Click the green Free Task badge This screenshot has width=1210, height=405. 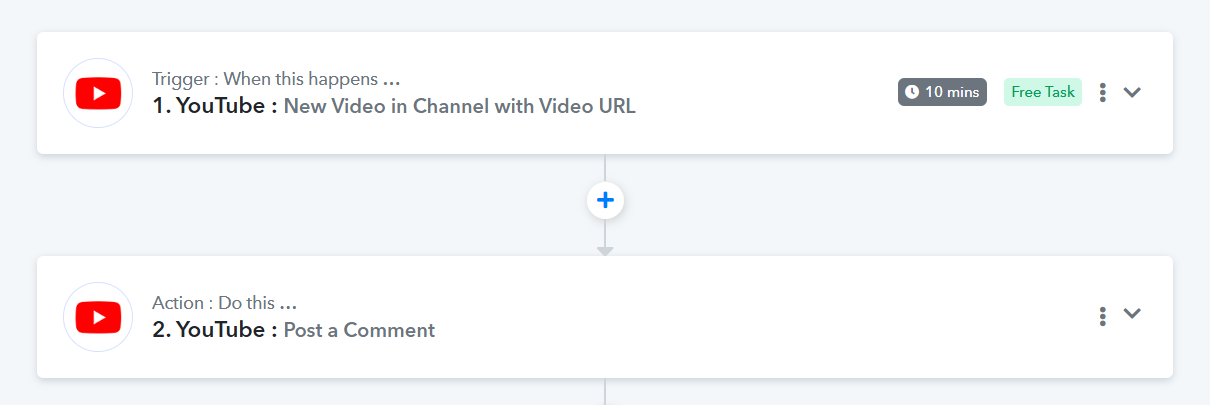tap(1043, 92)
